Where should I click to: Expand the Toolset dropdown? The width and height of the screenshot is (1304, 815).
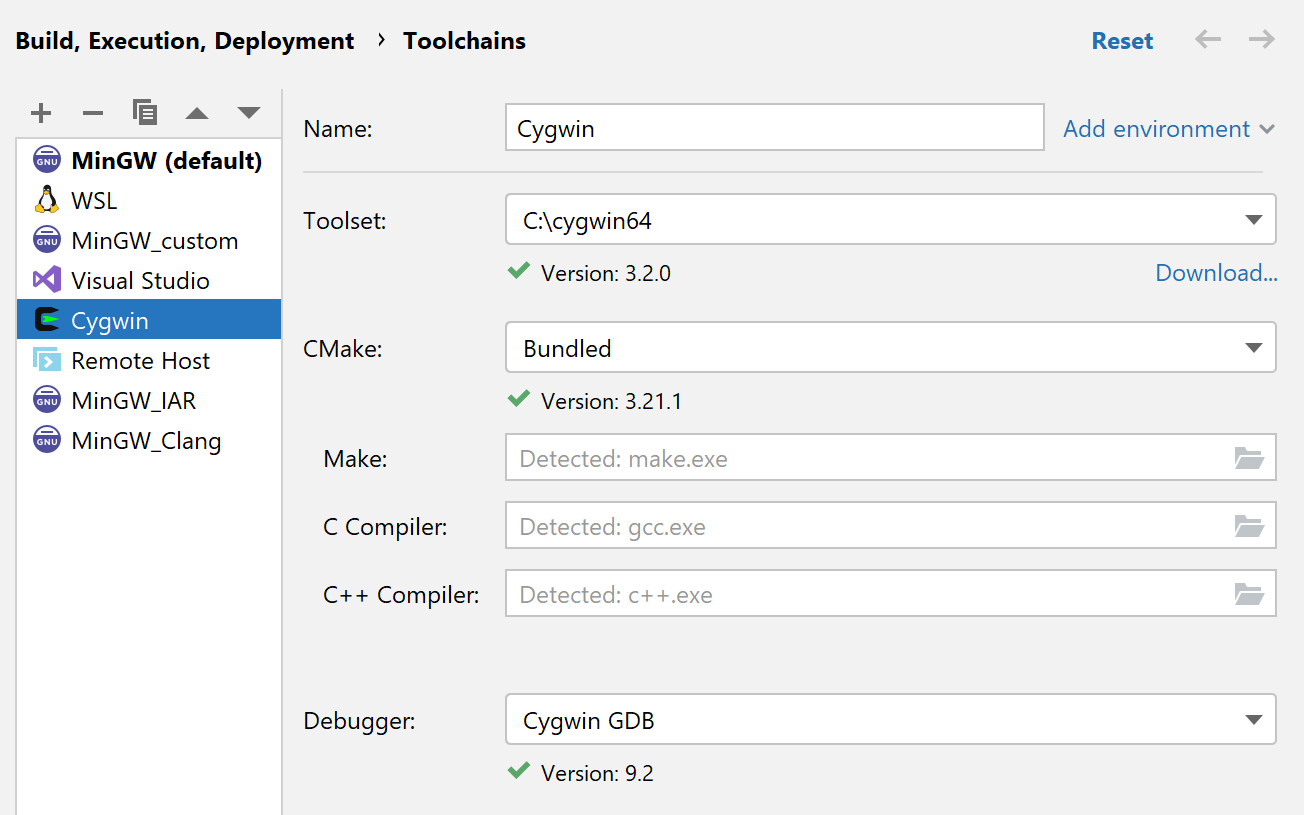(1253, 220)
